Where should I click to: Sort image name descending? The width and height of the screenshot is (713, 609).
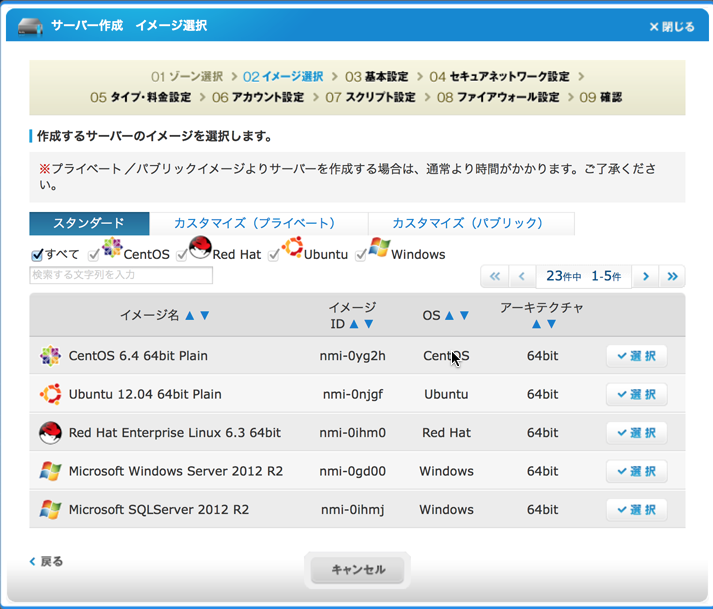point(205,315)
